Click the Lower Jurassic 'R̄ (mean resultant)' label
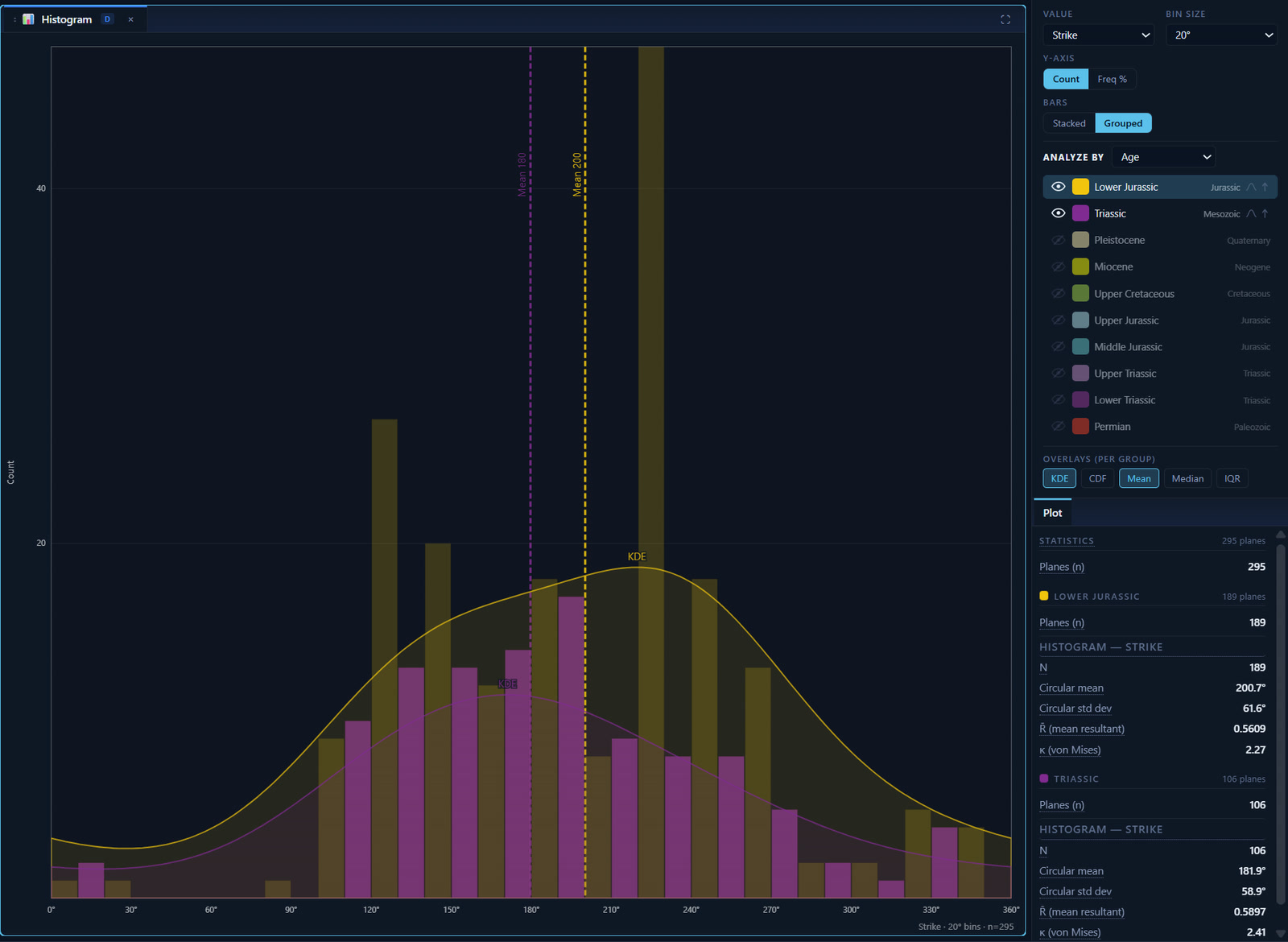 coord(1081,729)
